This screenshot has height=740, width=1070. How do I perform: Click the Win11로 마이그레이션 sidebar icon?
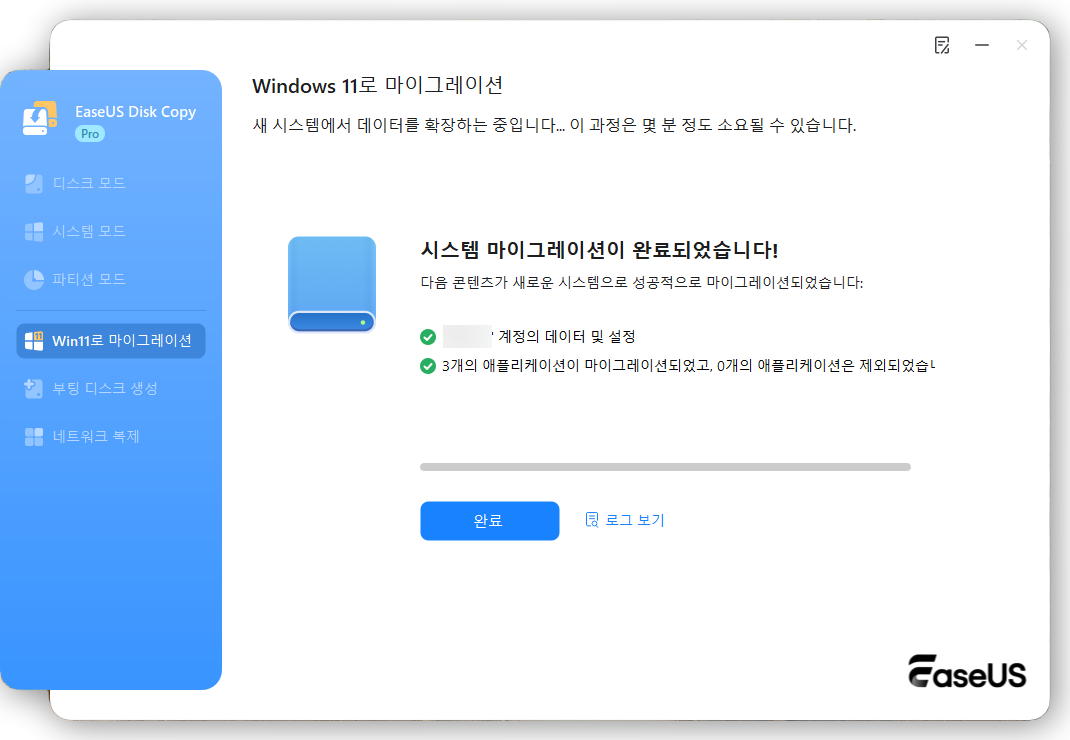click(34, 340)
